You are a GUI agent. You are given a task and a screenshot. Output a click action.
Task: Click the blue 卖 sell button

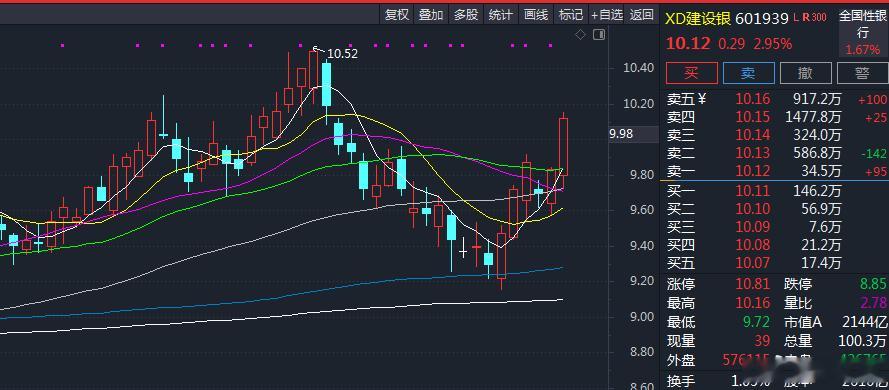pos(748,73)
